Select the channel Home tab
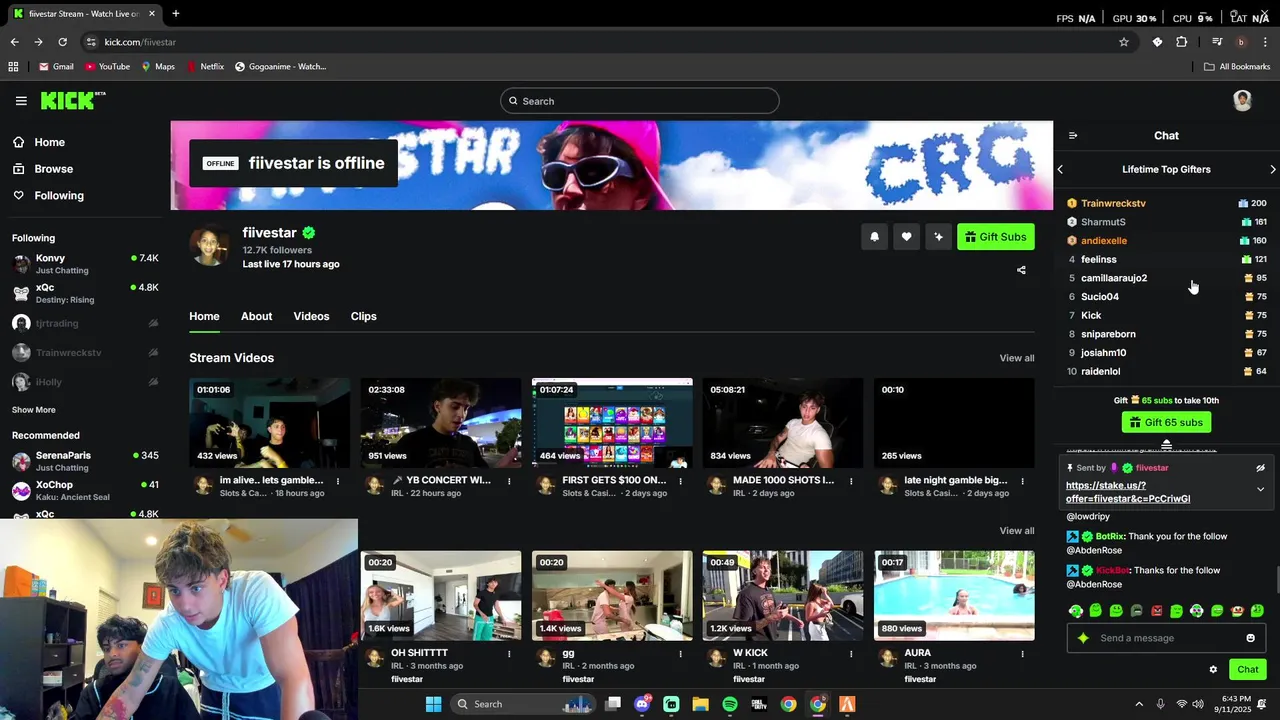The image size is (1280, 720). pyautogui.click(x=204, y=316)
